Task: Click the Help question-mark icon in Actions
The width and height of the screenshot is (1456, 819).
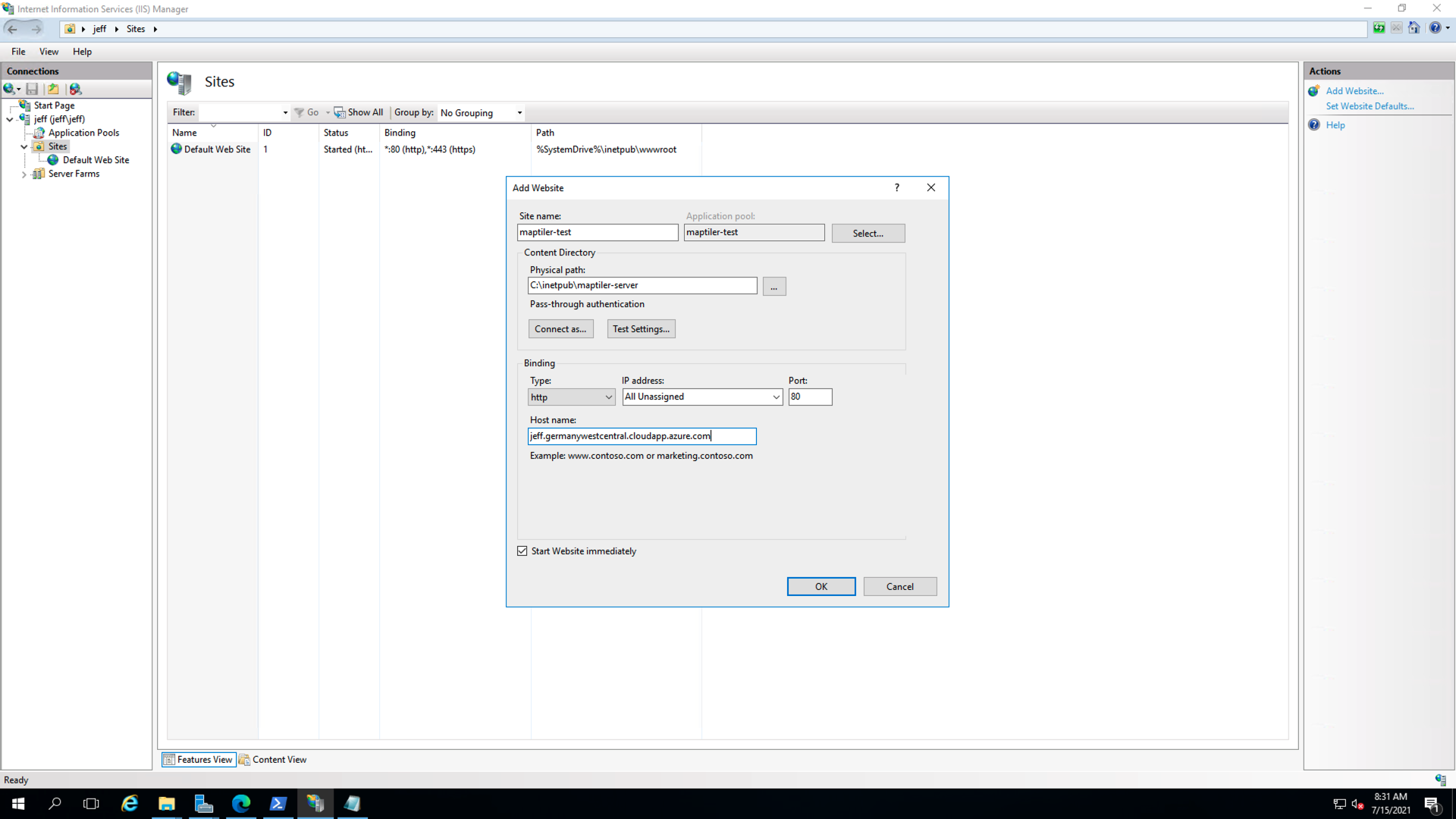Action: (1314, 125)
